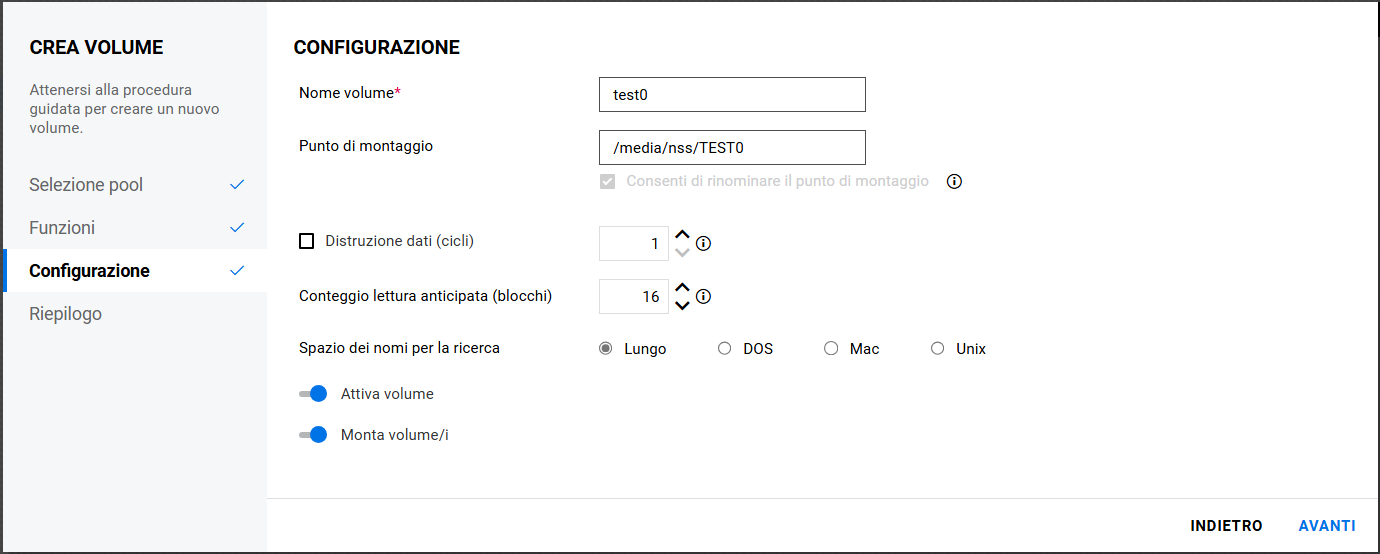Go to the Selezione pool step
Screen dimensions: 1380x554
86,185
